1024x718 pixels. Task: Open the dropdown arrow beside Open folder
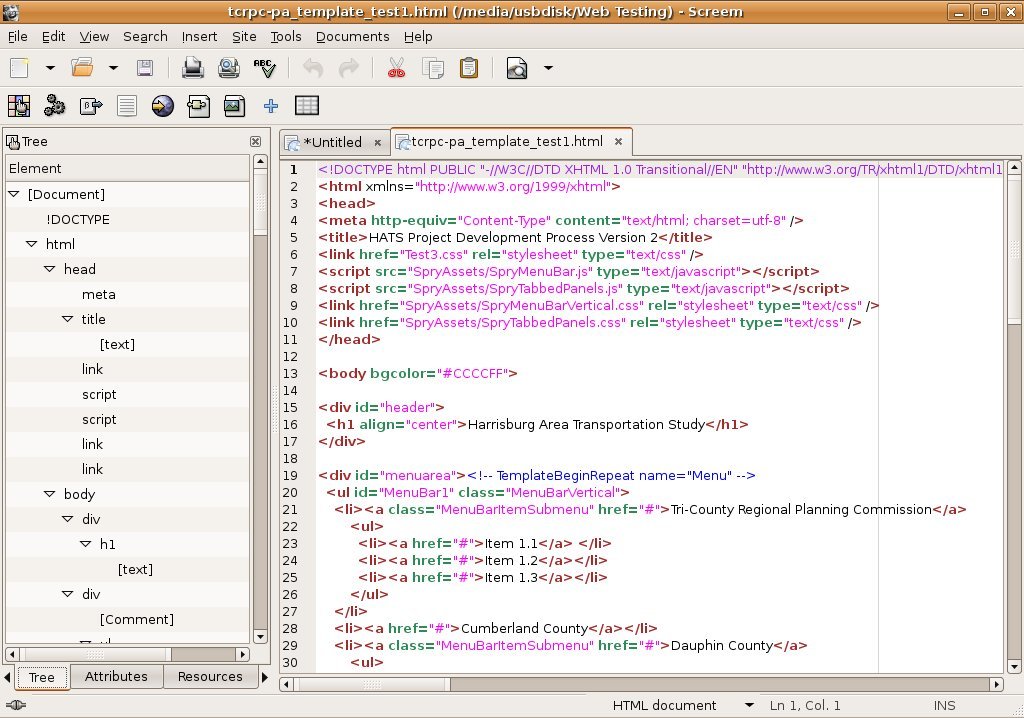coord(113,68)
